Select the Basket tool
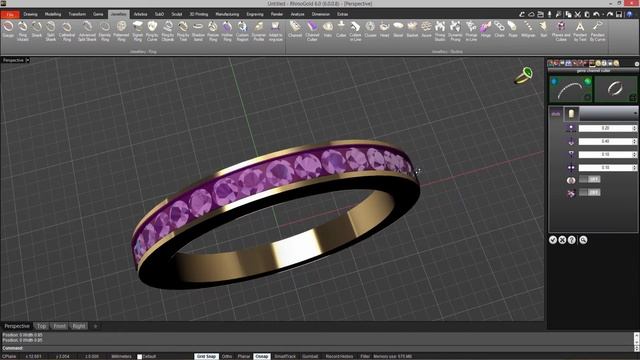640x360 pixels. (412, 30)
